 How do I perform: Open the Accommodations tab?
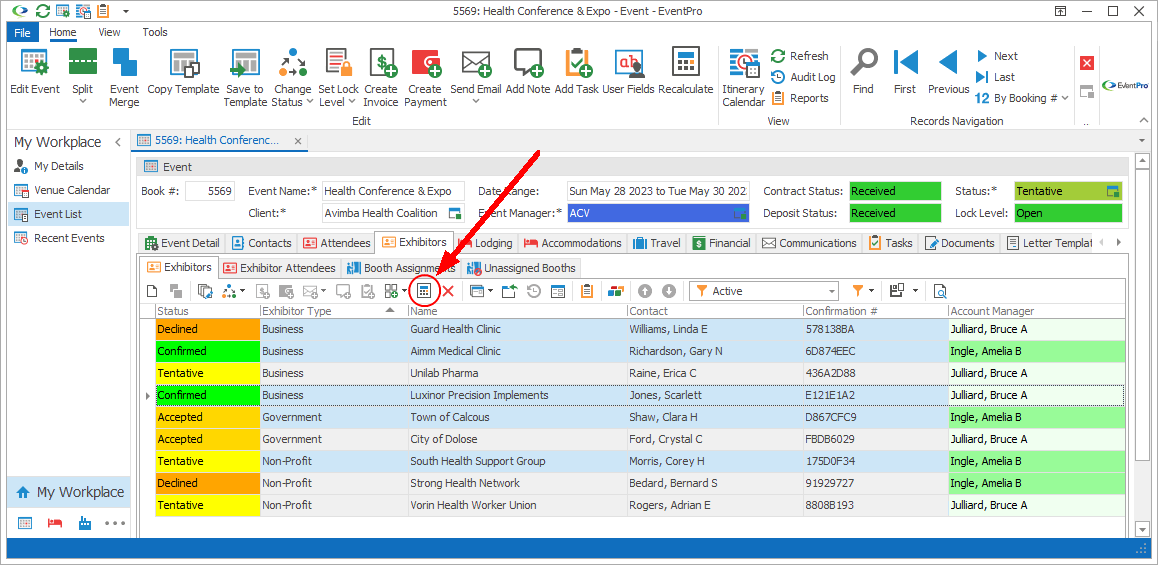point(573,242)
